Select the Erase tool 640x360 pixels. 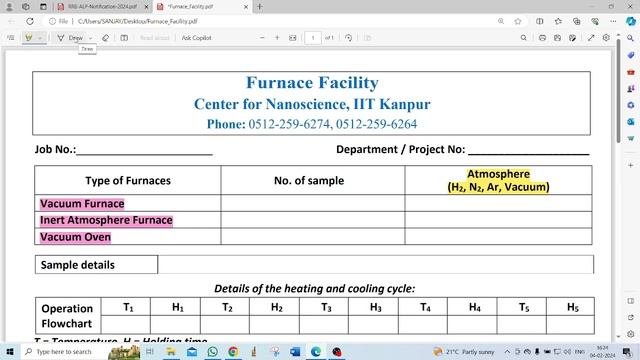click(x=105, y=38)
